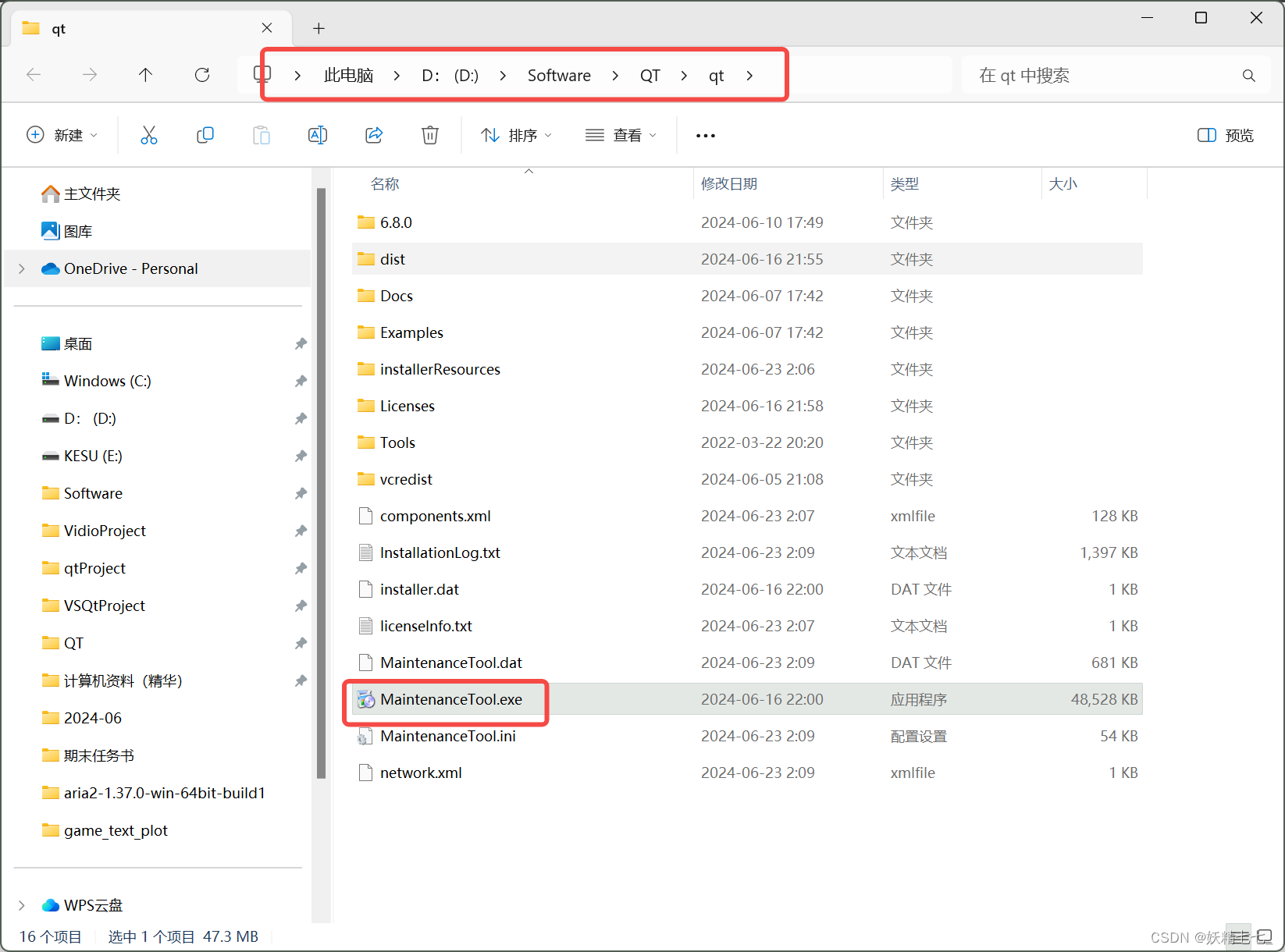This screenshot has height=952, width=1285.
Task: Click the Copy icon in toolbar
Action: coord(205,135)
